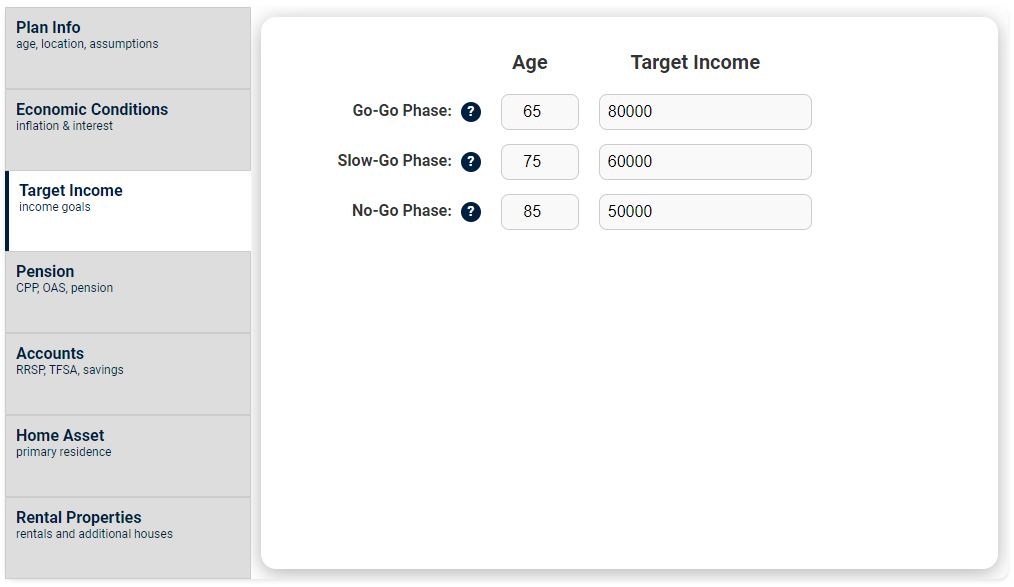Open the Accounts section
Screen dimensions: 1014x587
[x=128, y=373]
